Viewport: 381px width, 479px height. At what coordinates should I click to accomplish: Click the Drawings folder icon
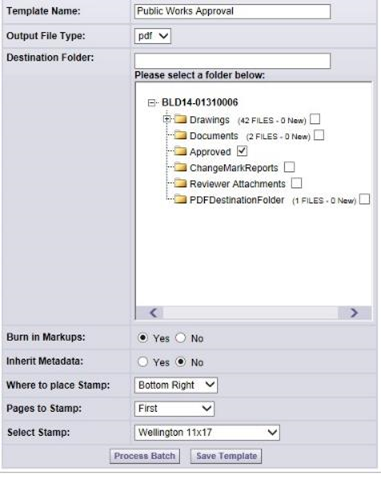[x=180, y=119]
